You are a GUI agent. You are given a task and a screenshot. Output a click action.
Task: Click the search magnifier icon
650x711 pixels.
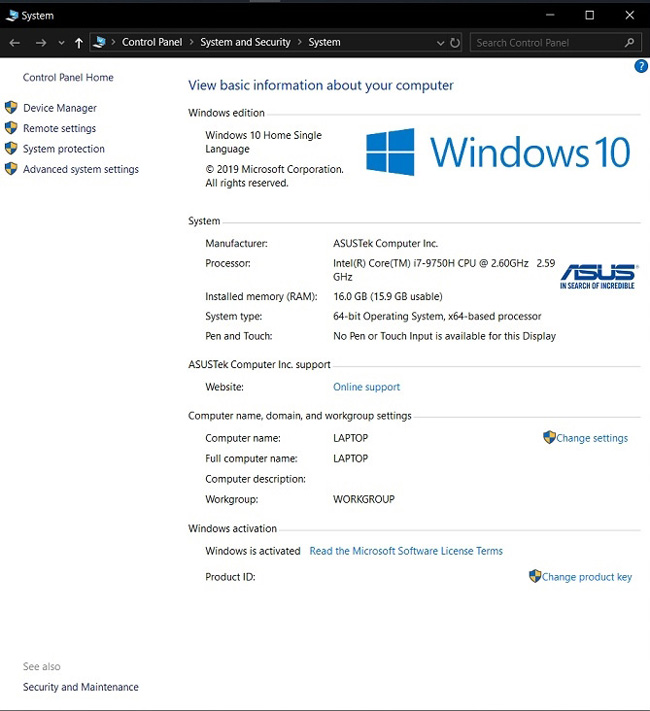[629, 43]
